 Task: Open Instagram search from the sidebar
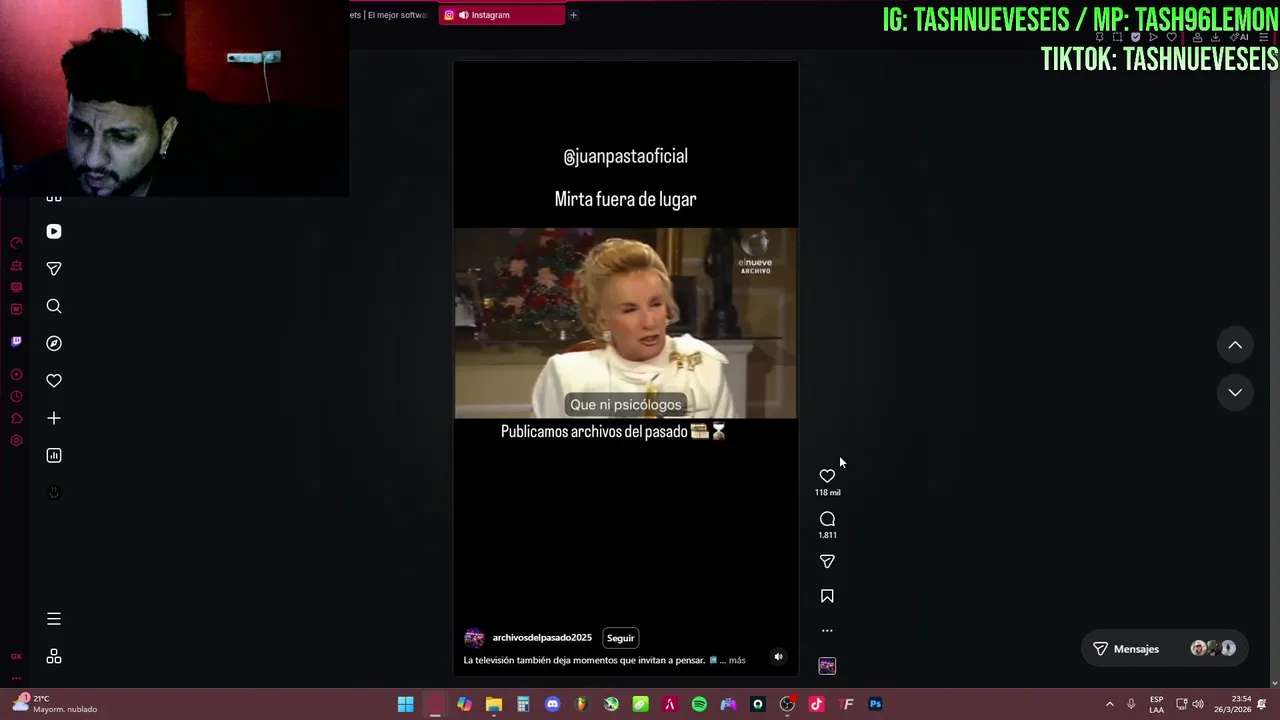point(54,306)
